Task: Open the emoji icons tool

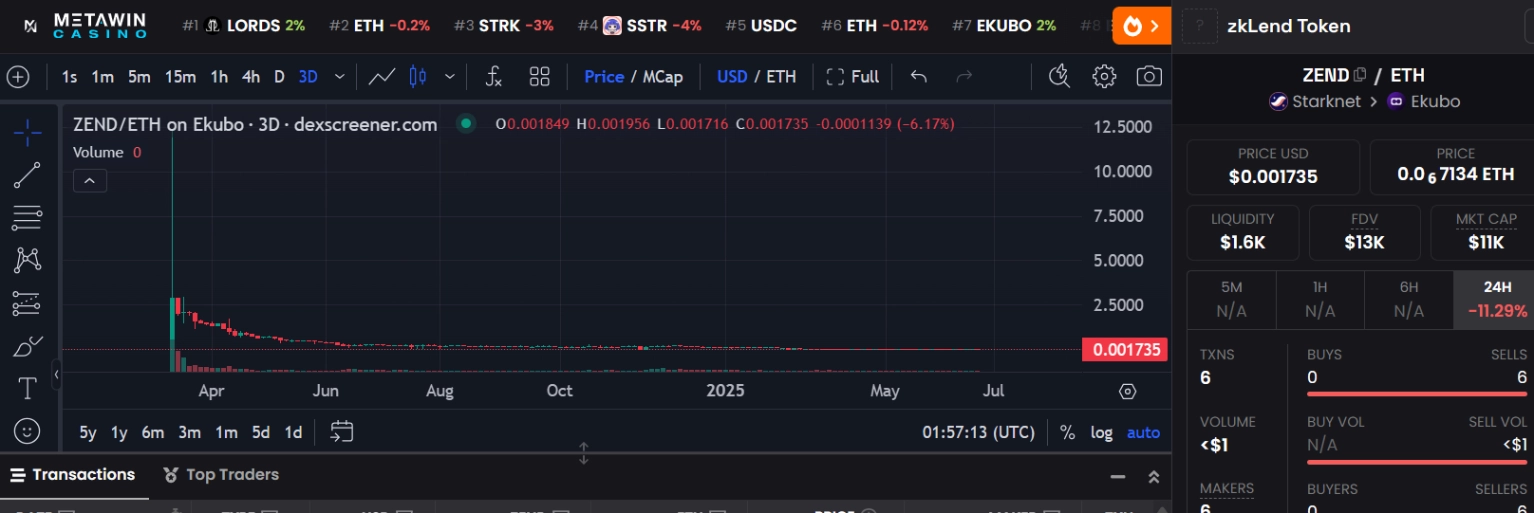Action: pyautogui.click(x=27, y=430)
